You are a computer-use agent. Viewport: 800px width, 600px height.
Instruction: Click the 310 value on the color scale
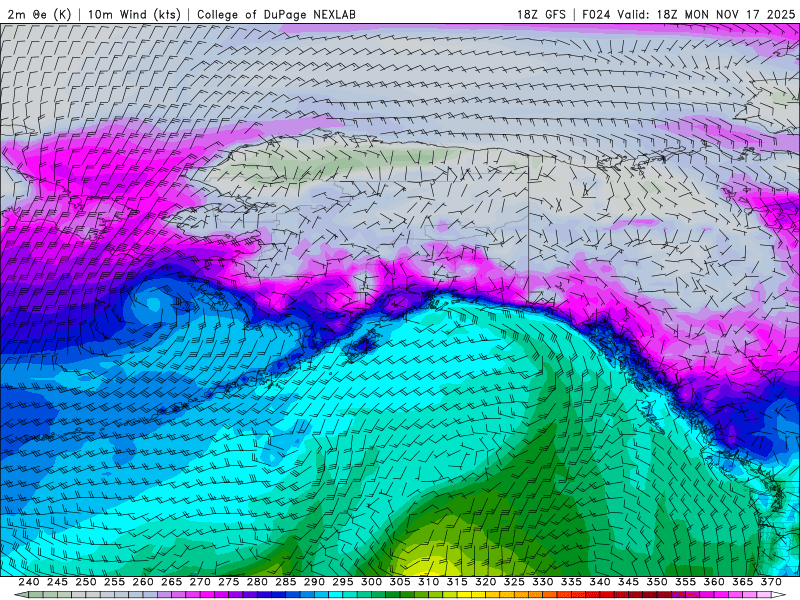tap(429, 582)
